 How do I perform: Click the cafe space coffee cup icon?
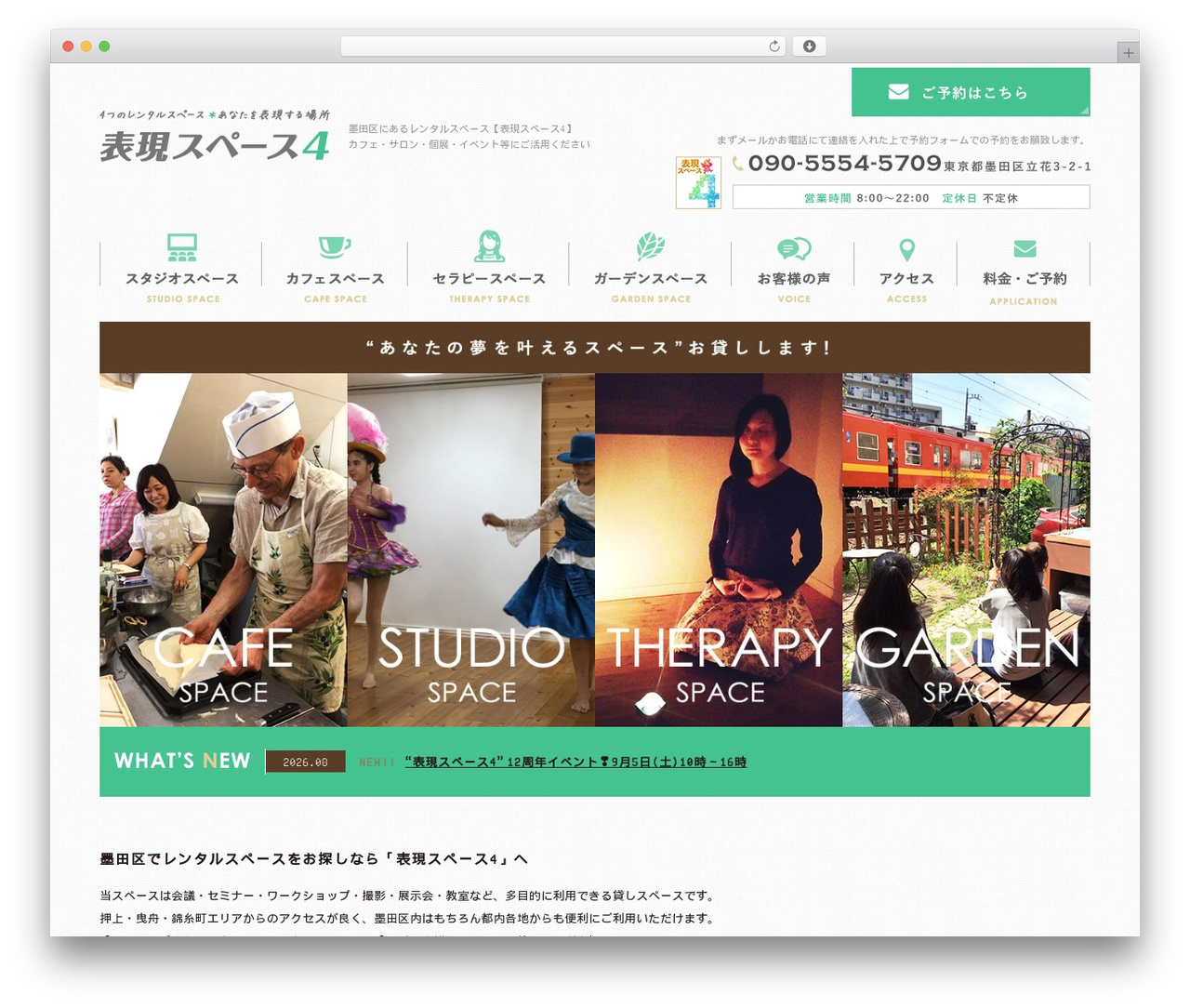(x=335, y=247)
